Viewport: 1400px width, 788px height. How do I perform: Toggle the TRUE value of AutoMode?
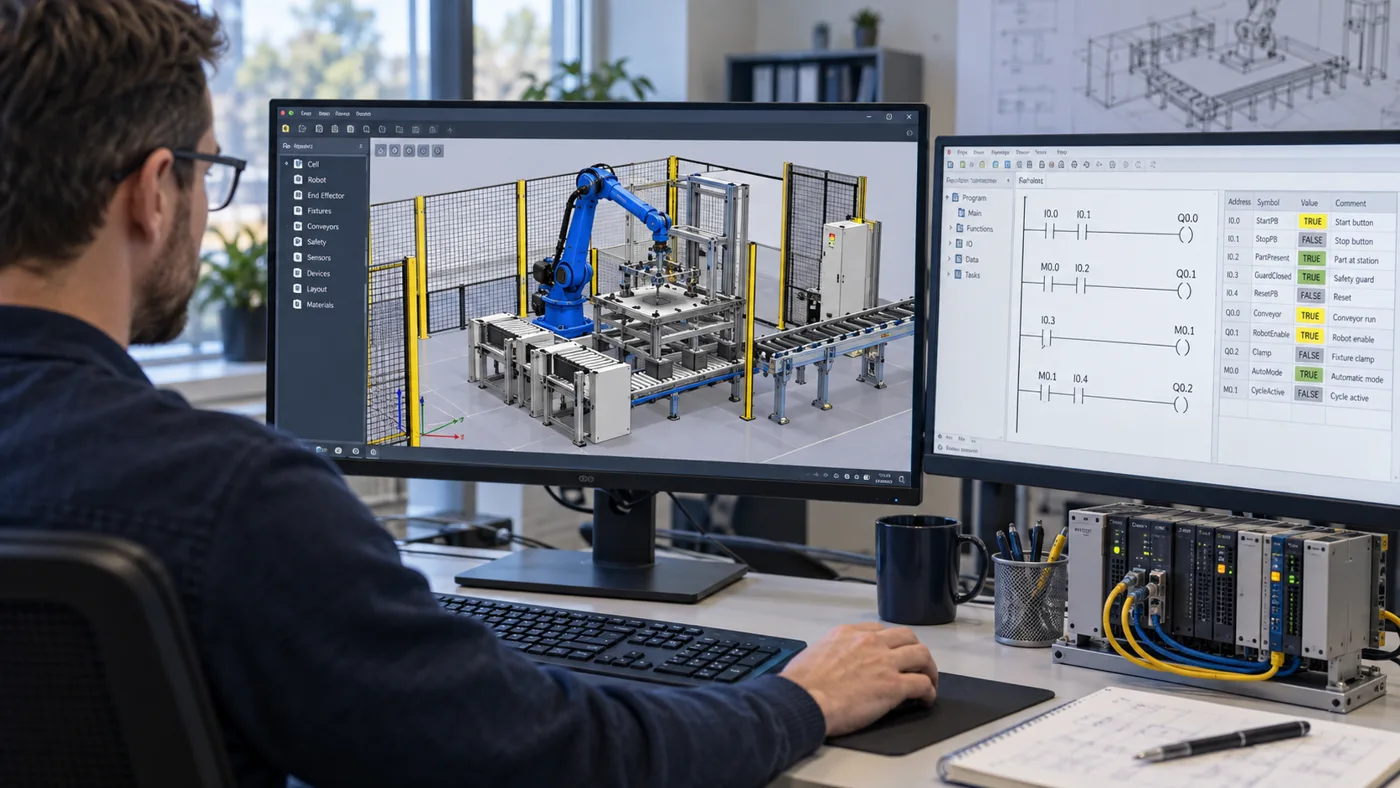pyautogui.click(x=1308, y=374)
